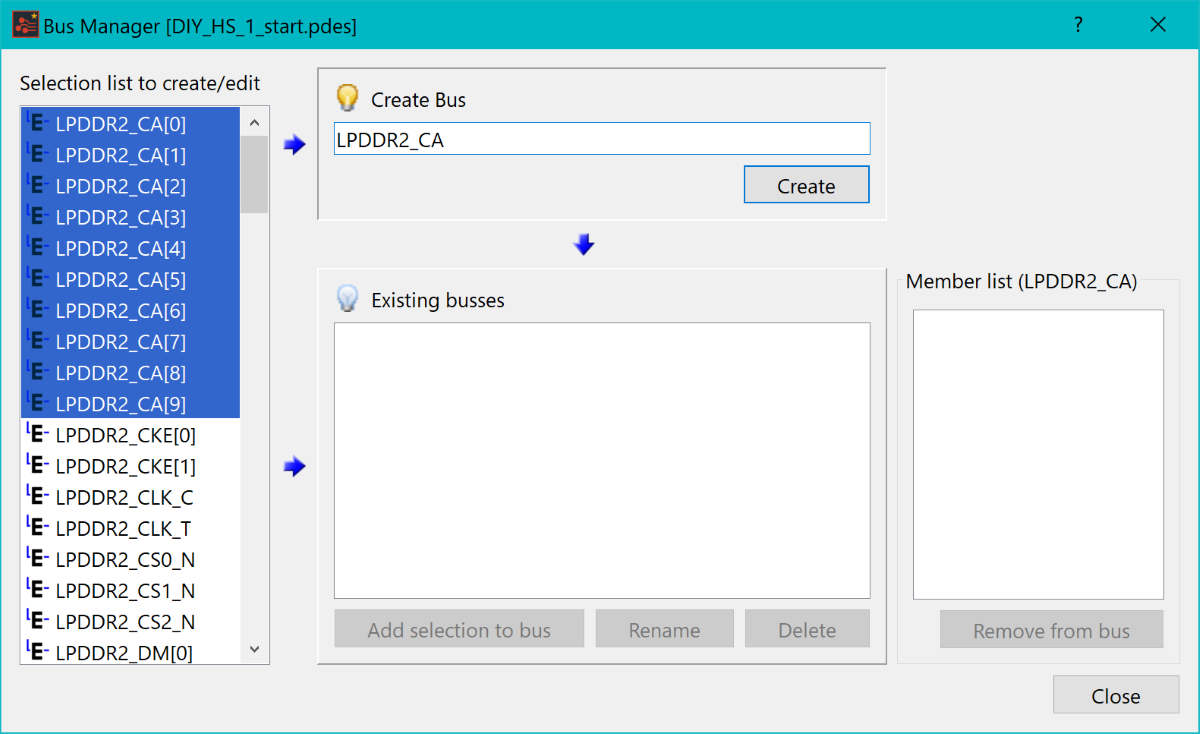Click the blue down arrow below Create Bus

click(585, 244)
